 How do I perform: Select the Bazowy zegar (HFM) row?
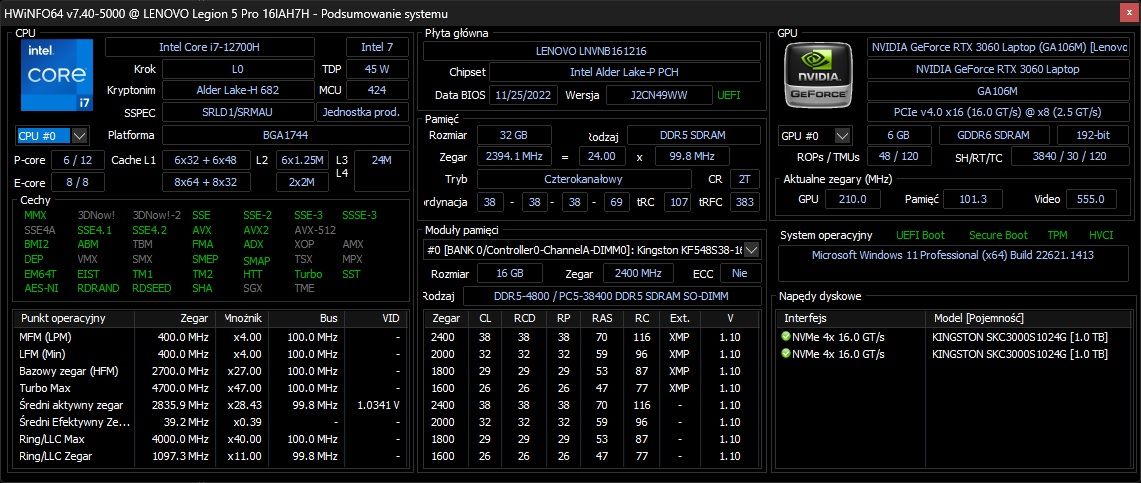[x=209, y=371]
